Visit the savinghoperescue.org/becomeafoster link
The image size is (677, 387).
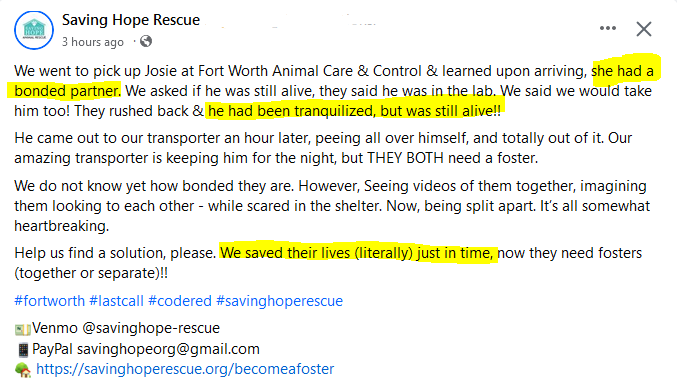pyautogui.click(x=185, y=369)
